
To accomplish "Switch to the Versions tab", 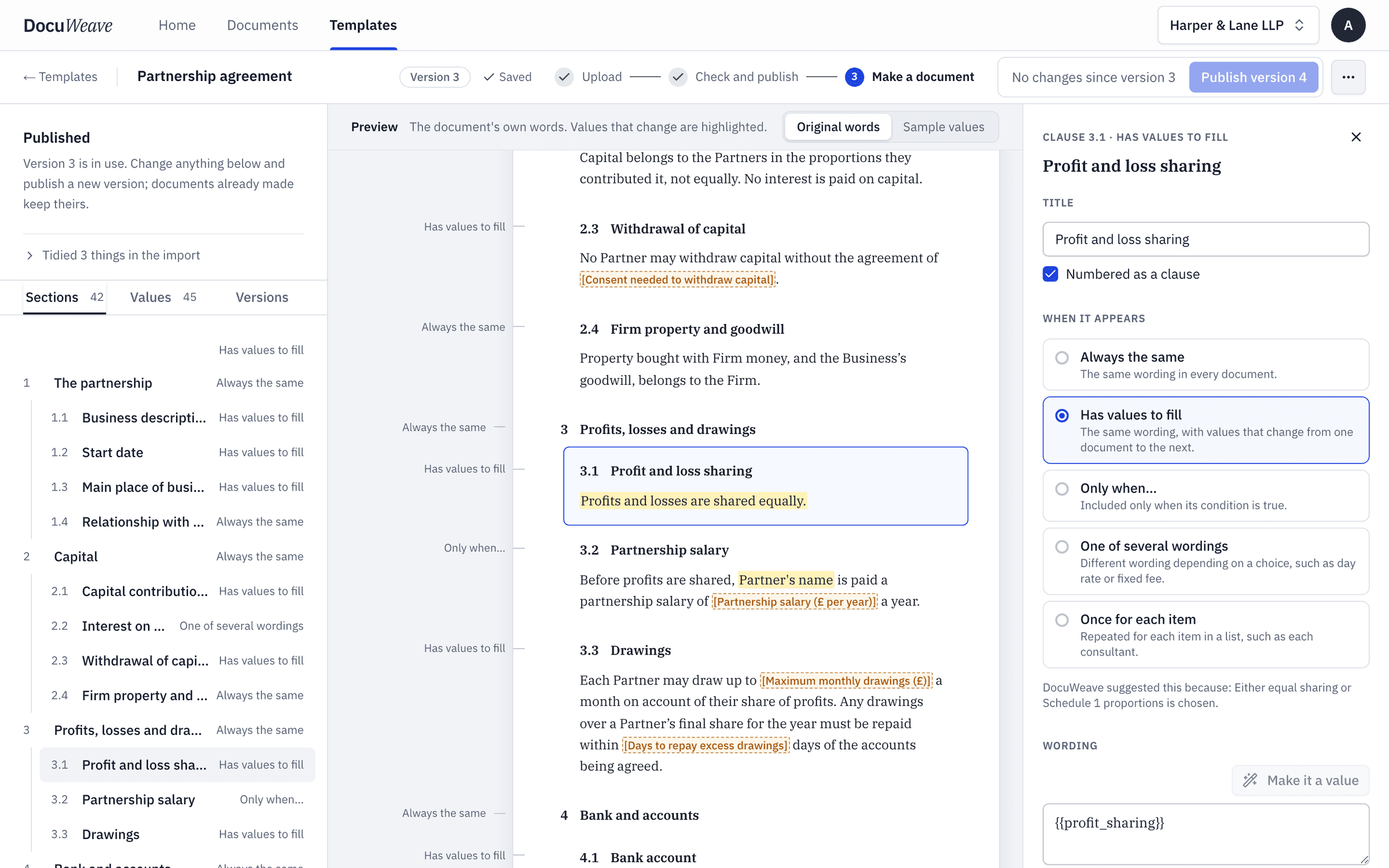I will pos(262,297).
